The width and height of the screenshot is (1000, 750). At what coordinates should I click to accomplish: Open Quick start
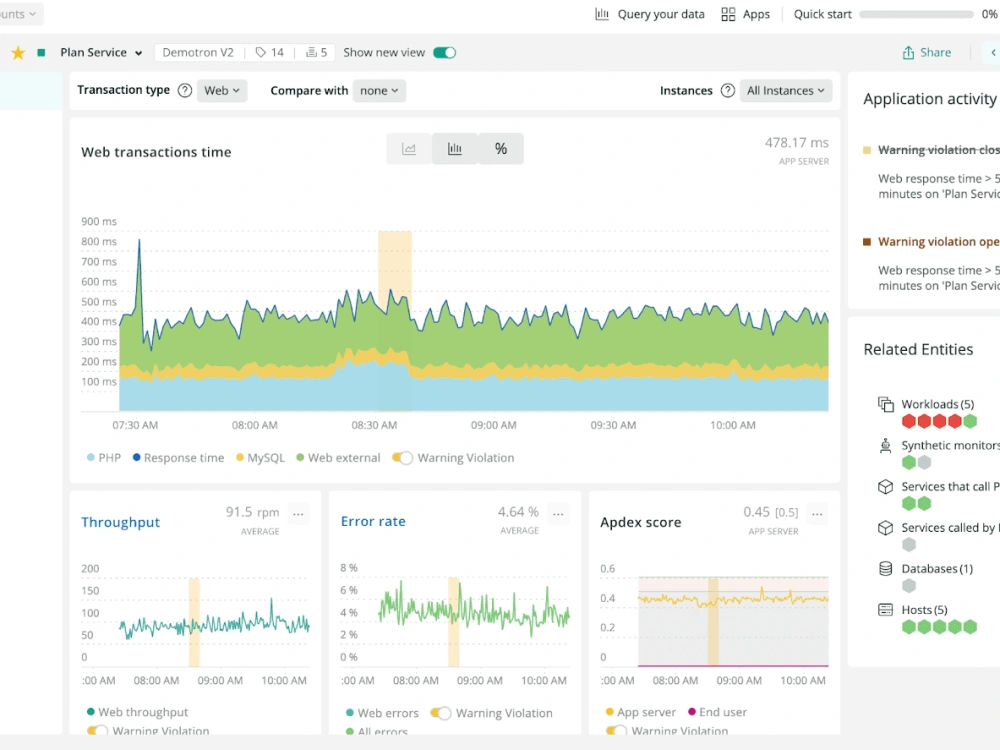click(823, 14)
